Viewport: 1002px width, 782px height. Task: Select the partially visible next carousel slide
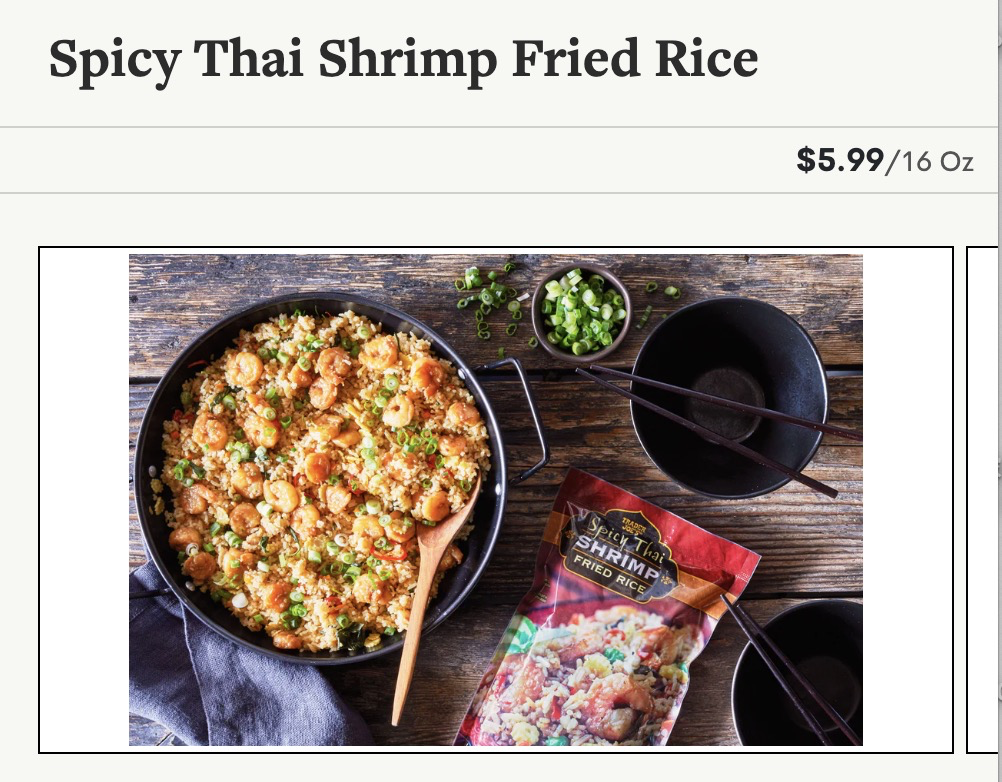983,500
